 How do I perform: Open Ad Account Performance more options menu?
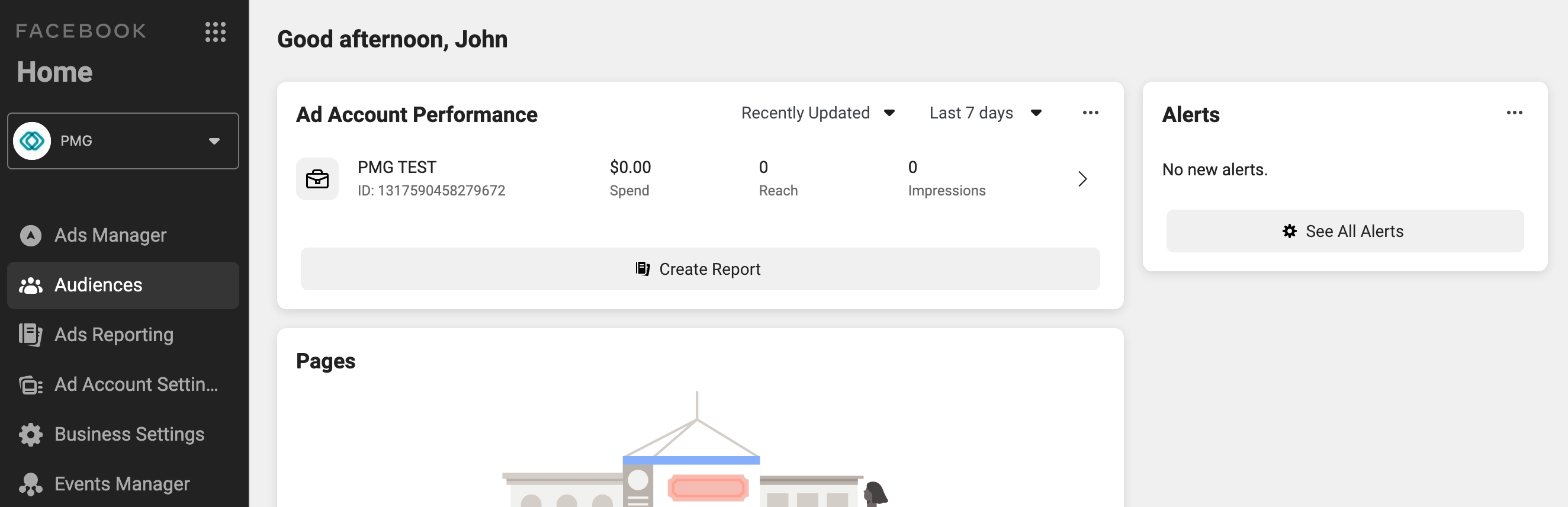1090,113
